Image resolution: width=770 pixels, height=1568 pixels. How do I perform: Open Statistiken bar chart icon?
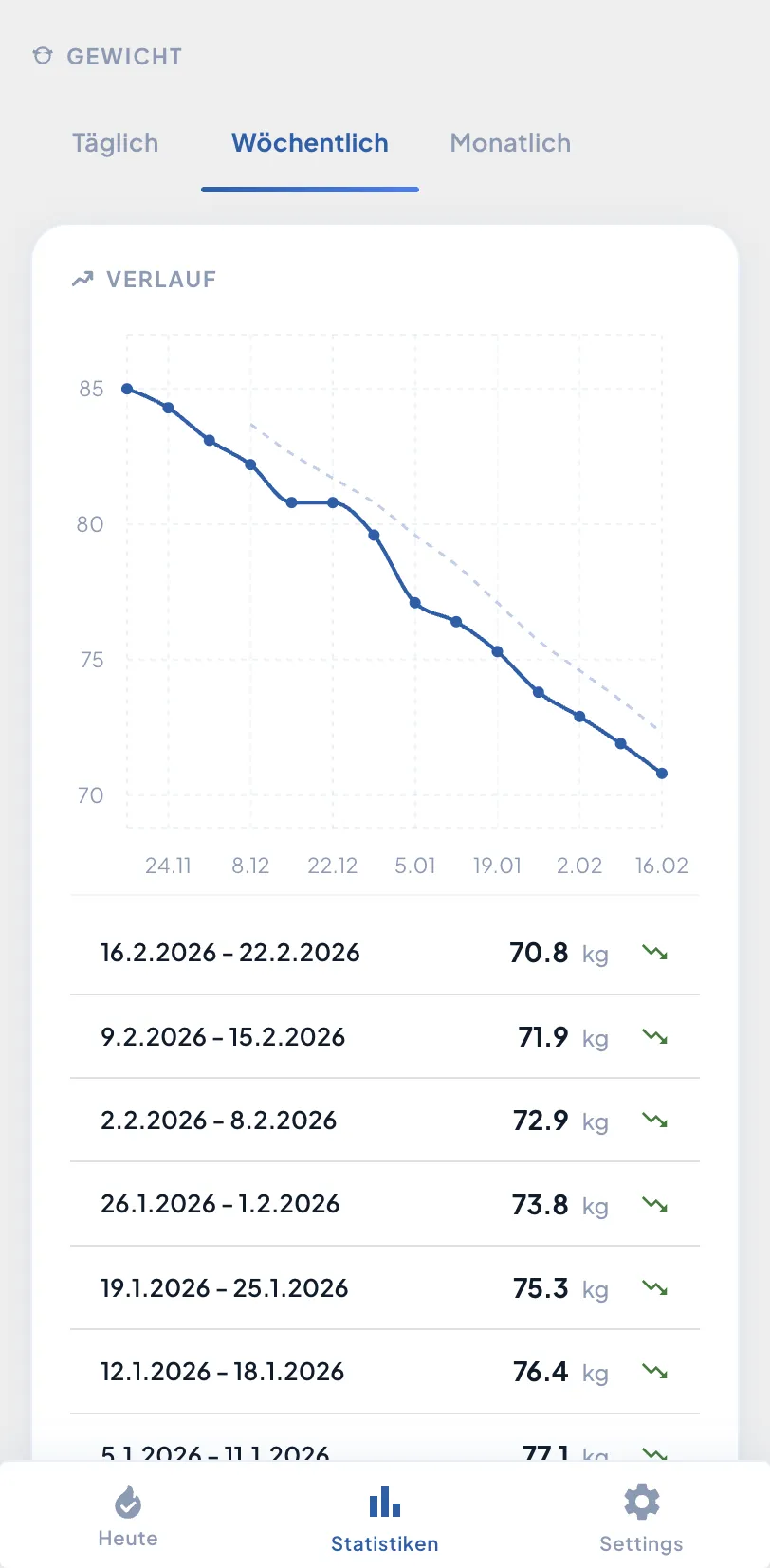[384, 1503]
